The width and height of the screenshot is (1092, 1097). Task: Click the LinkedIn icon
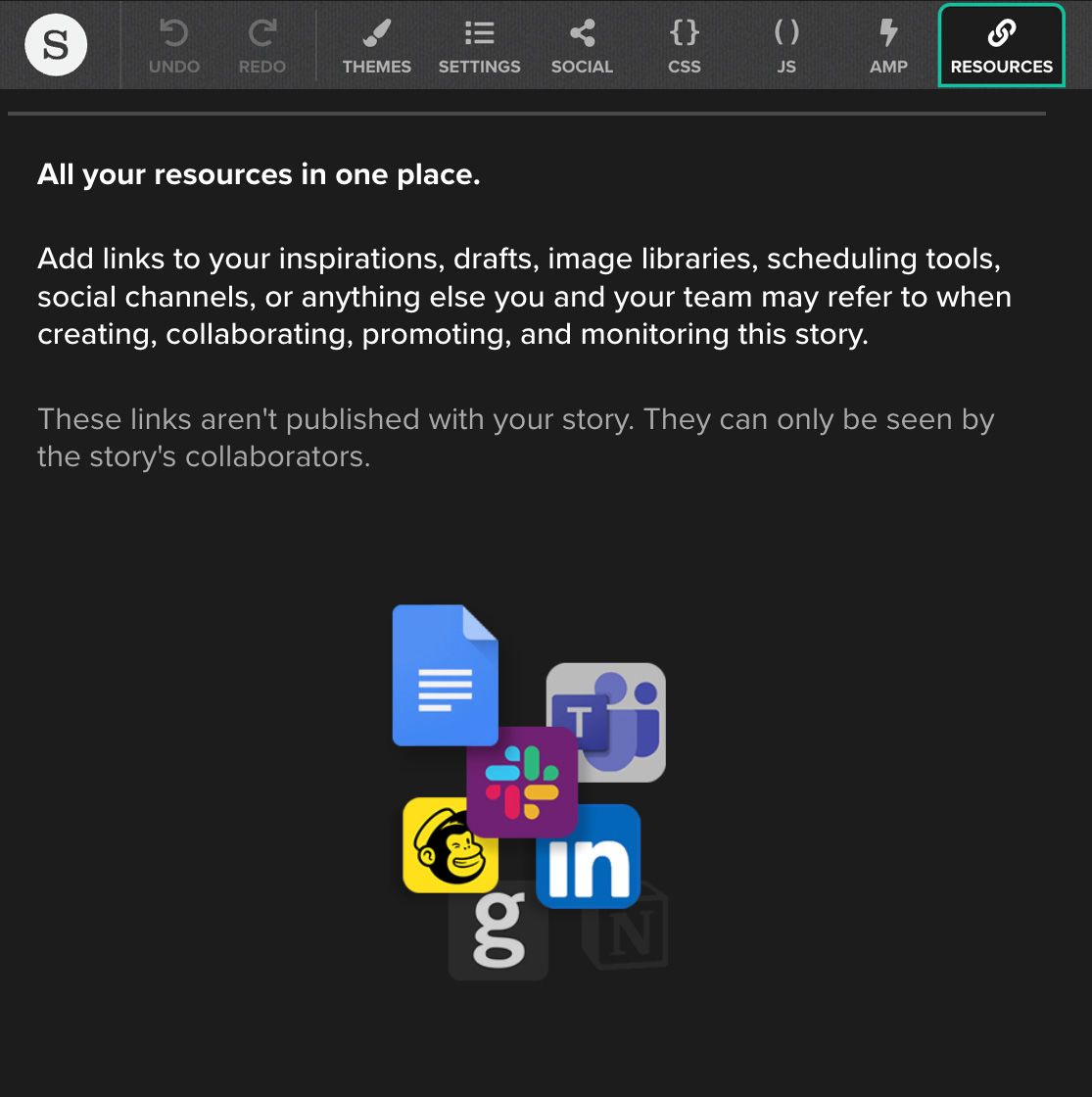click(x=589, y=856)
